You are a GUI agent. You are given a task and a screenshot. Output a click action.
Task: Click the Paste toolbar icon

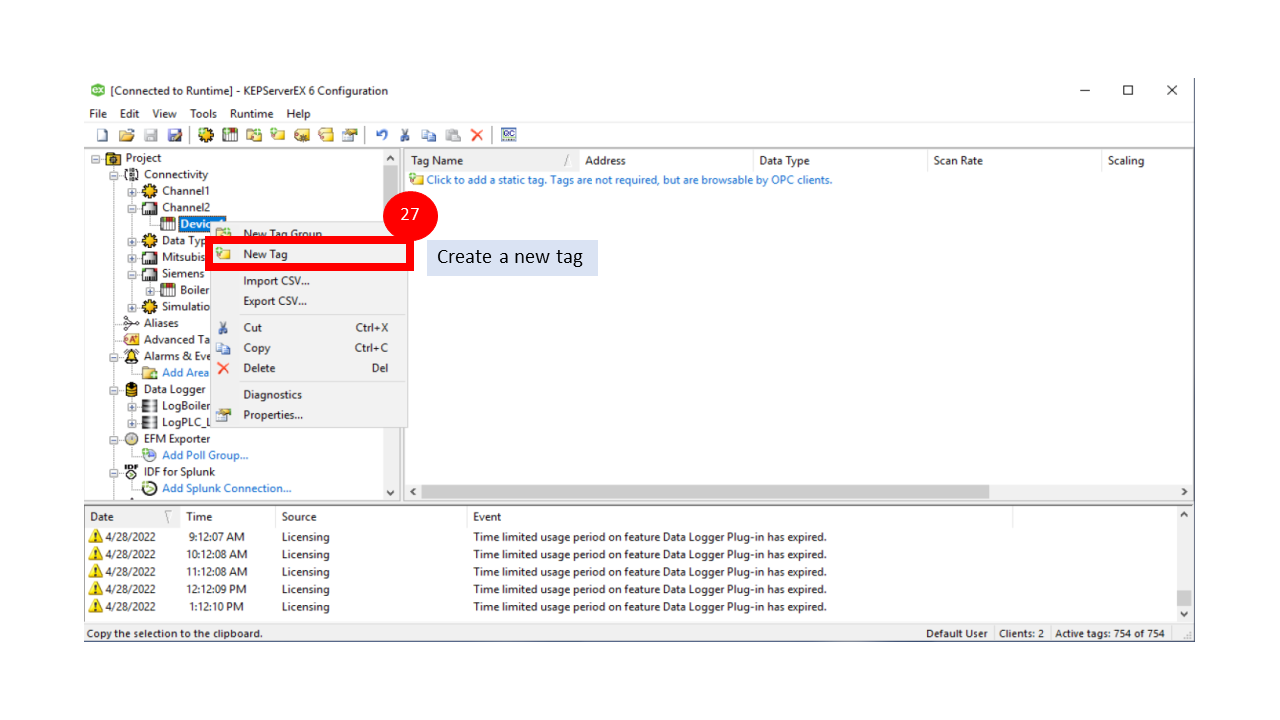point(453,135)
